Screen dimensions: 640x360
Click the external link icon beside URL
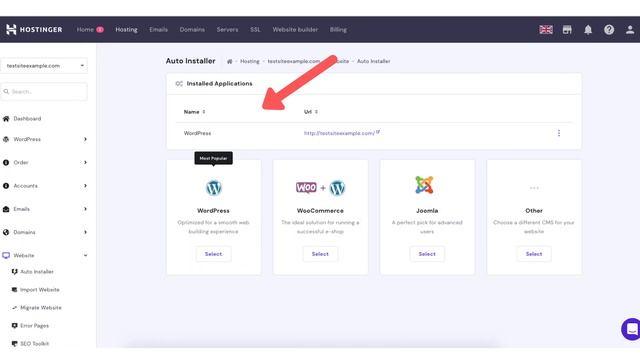pyautogui.click(x=378, y=132)
